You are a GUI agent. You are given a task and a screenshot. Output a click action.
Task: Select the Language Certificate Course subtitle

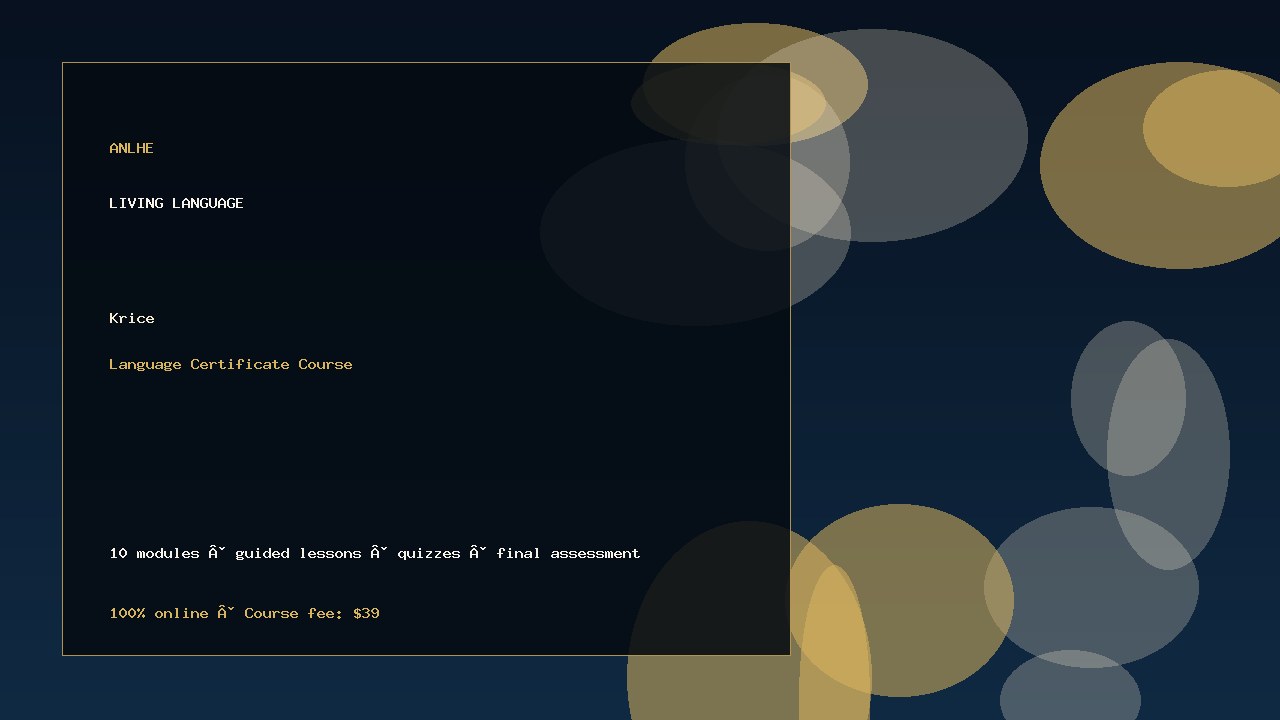click(231, 364)
